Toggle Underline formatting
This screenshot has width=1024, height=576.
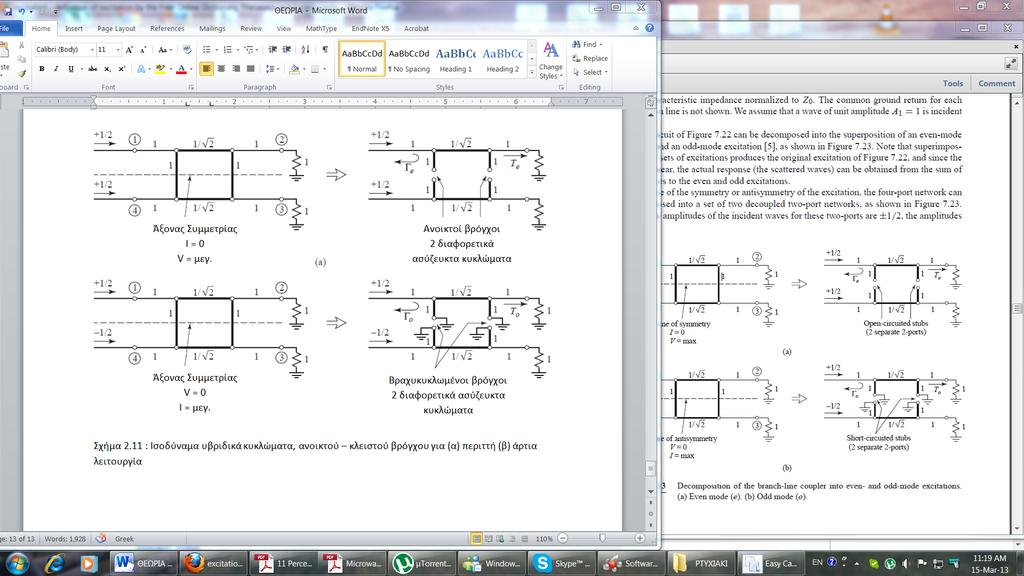[71, 69]
